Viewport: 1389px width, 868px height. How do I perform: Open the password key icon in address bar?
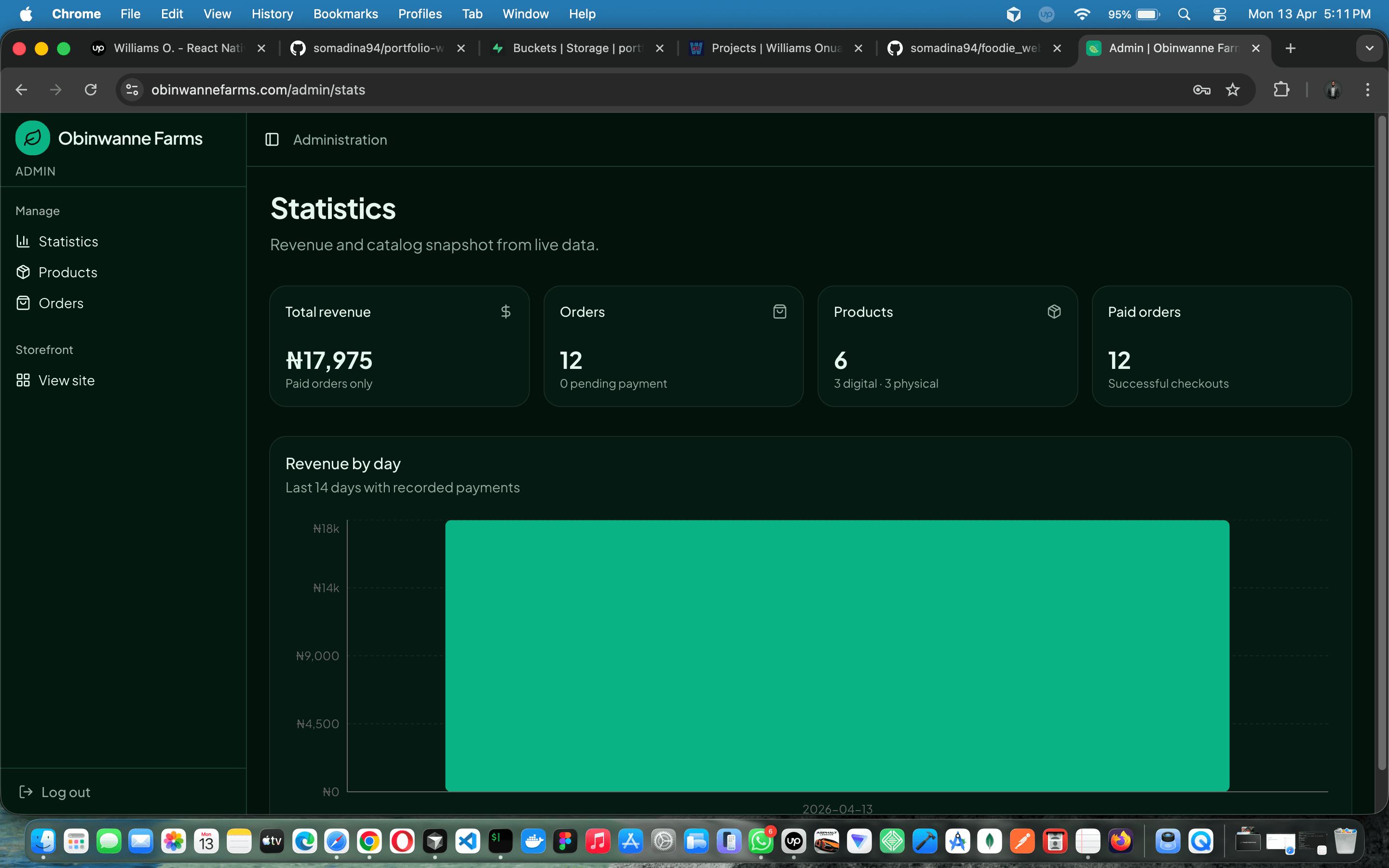pos(1201,90)
